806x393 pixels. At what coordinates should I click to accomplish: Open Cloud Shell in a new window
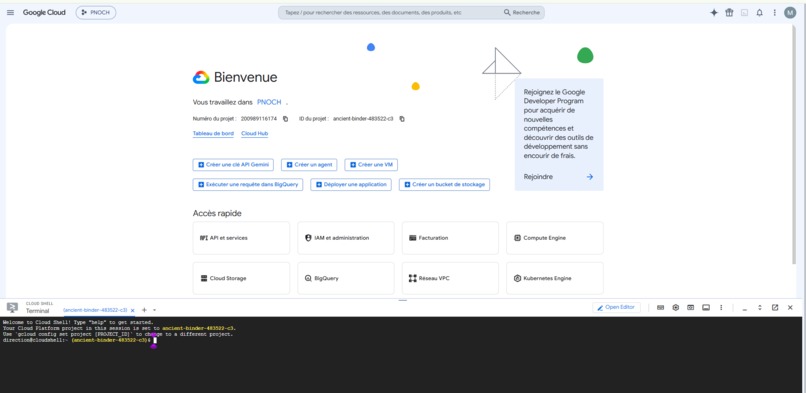[x=775, y=307]
